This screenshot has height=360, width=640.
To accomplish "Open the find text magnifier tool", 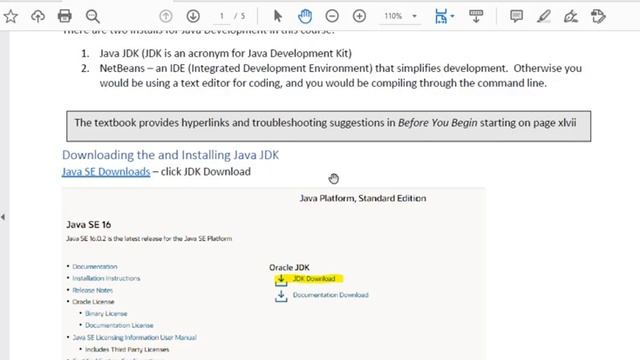I will point(93,16).
